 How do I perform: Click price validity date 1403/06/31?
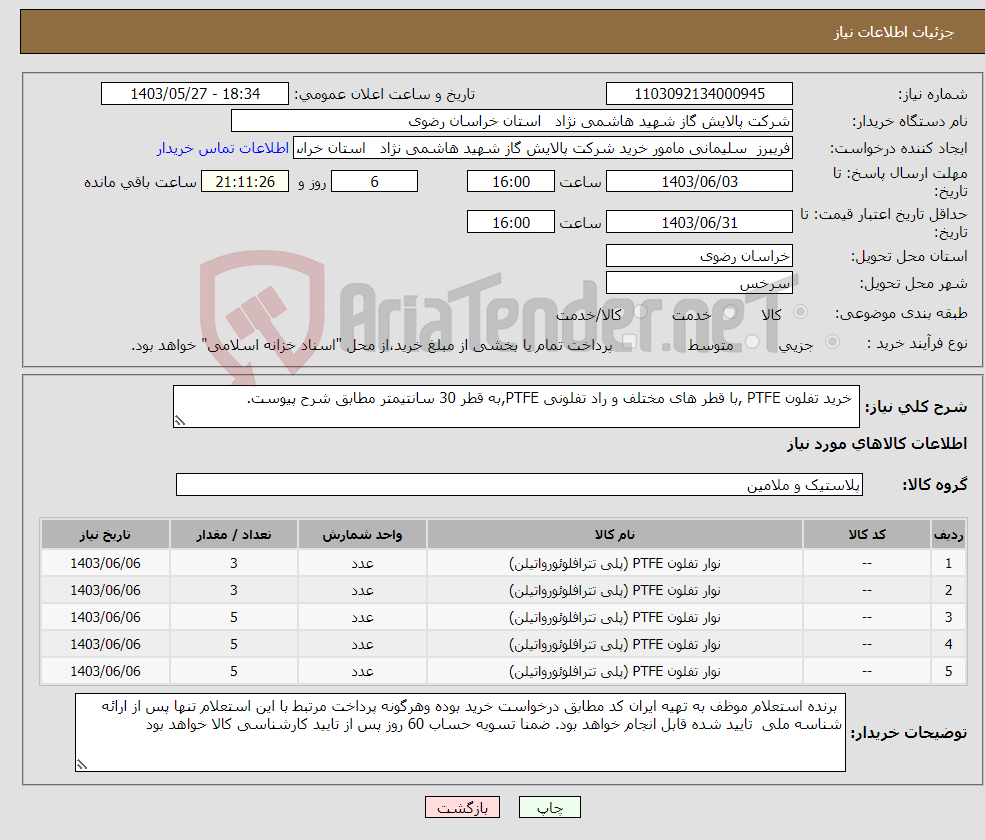pos(699,222)
